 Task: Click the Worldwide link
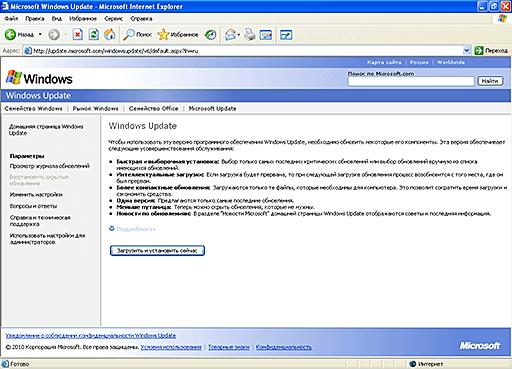[x=451, y=62]
